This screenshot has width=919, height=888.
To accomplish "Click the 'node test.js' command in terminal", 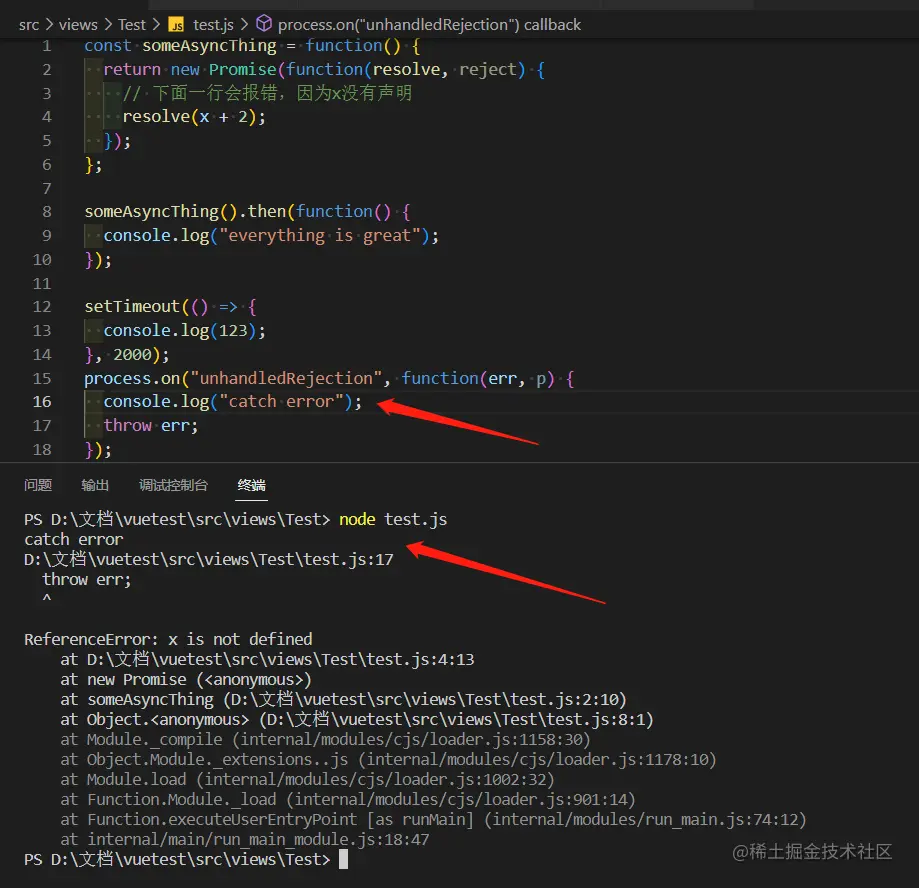I will (x=393, y=519).
